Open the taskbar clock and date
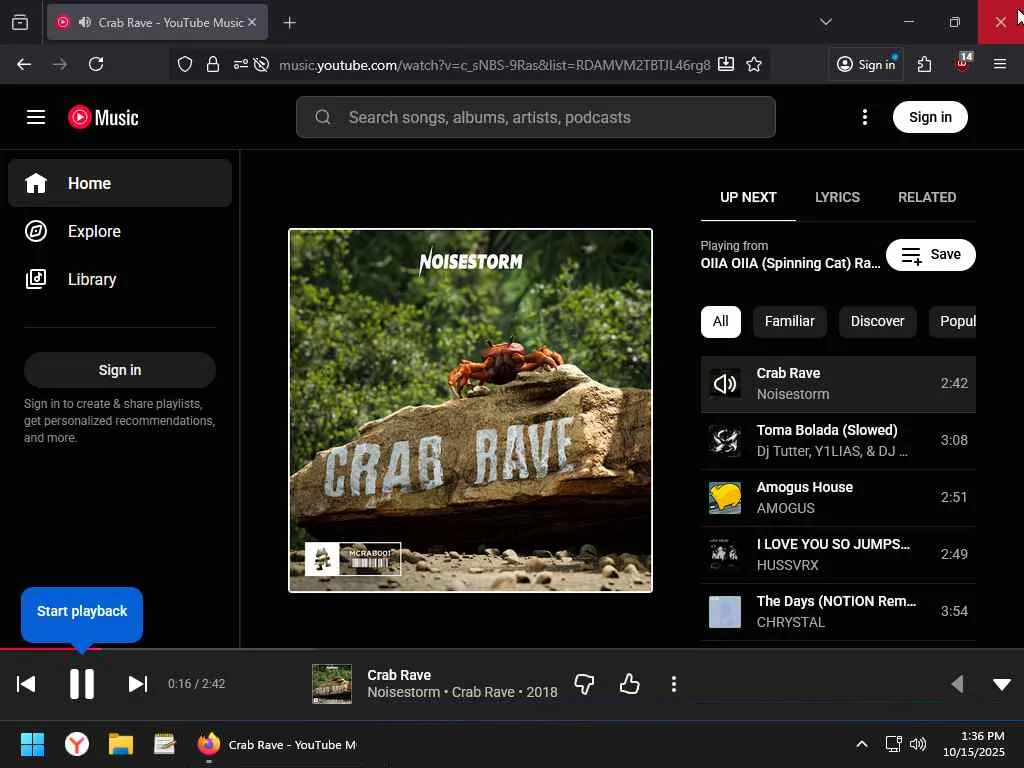 974,744
